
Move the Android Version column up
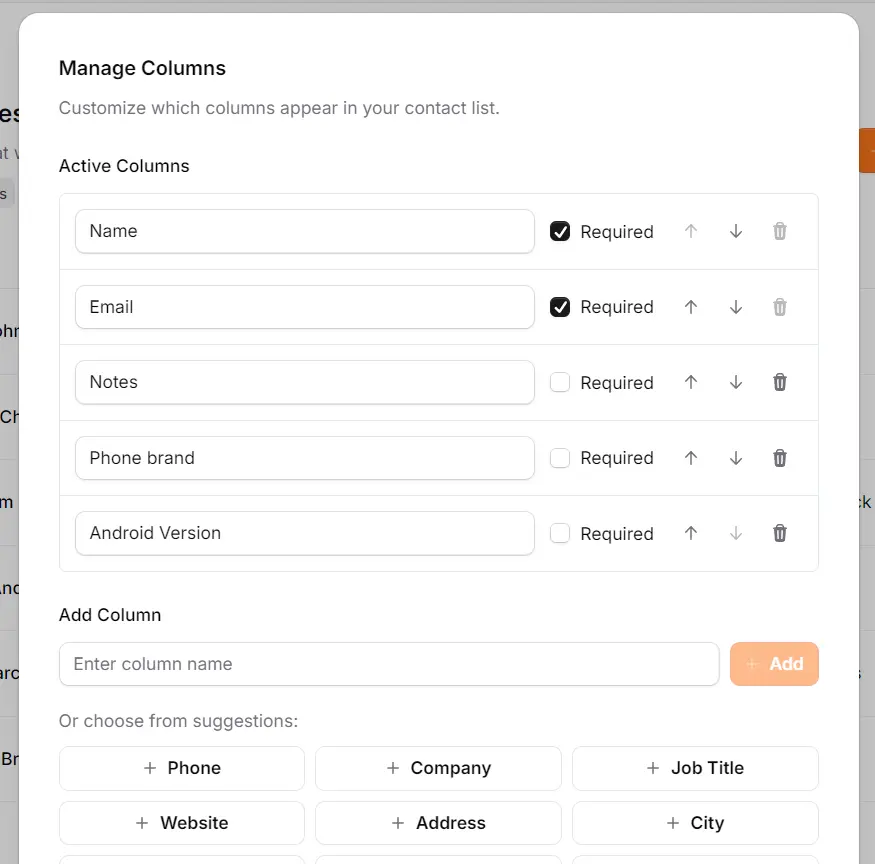[690, 533]
